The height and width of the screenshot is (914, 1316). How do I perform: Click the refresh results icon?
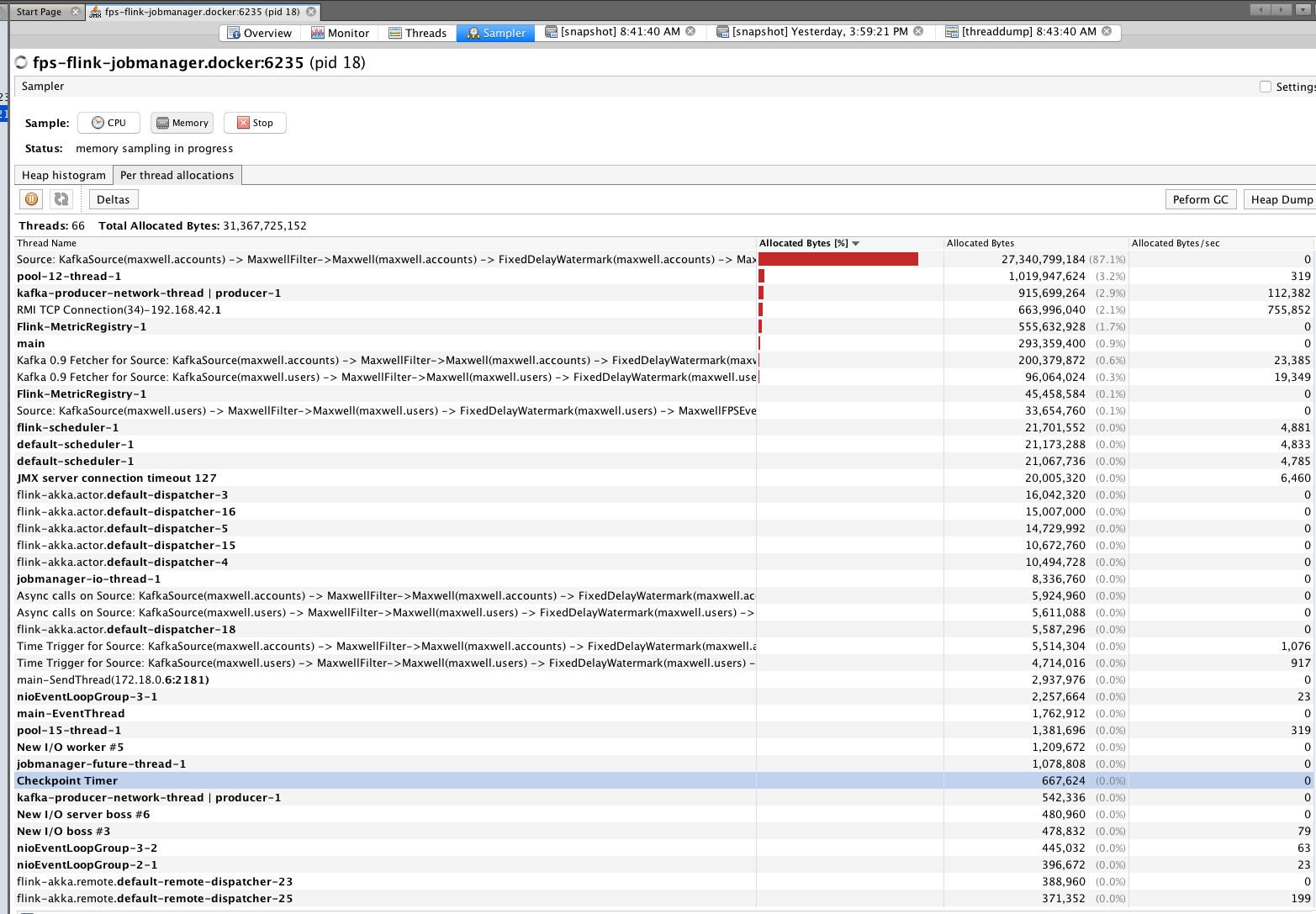pos(61,199)
